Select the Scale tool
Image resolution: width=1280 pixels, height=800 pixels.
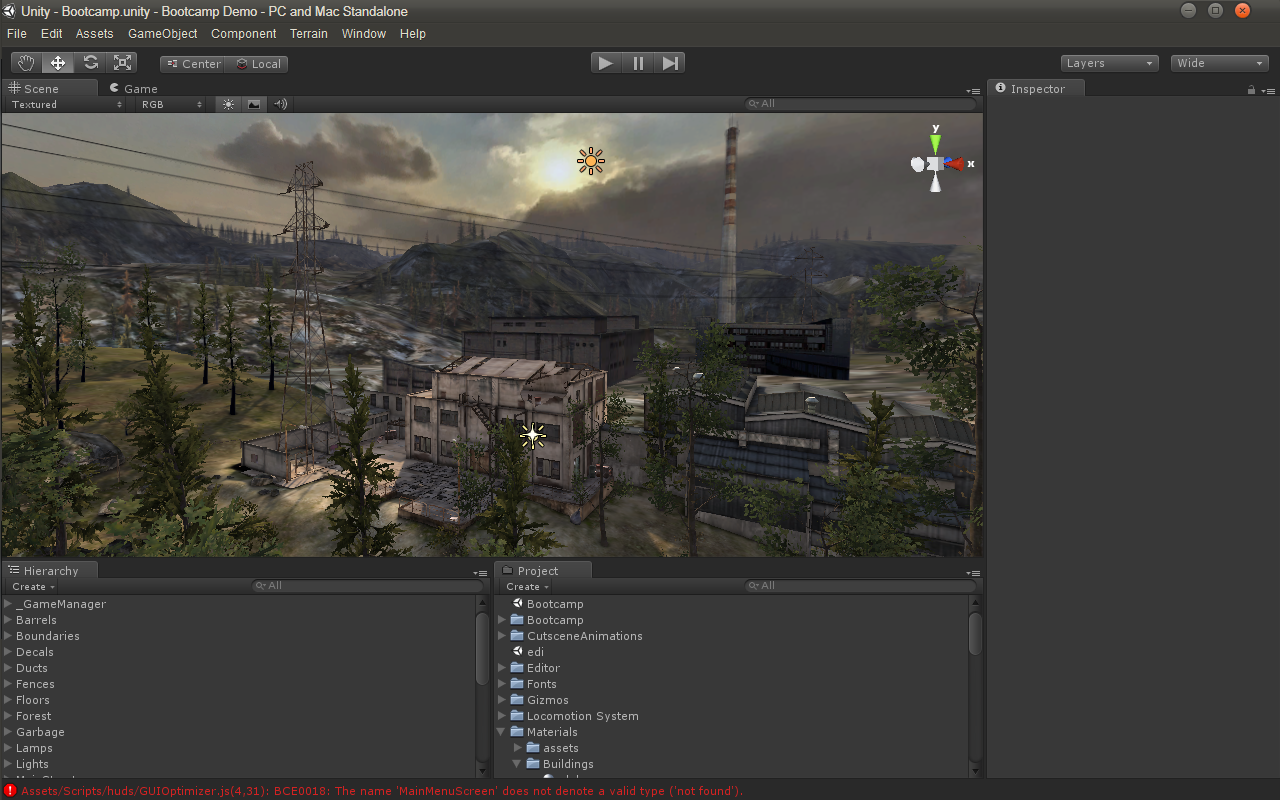122,63
